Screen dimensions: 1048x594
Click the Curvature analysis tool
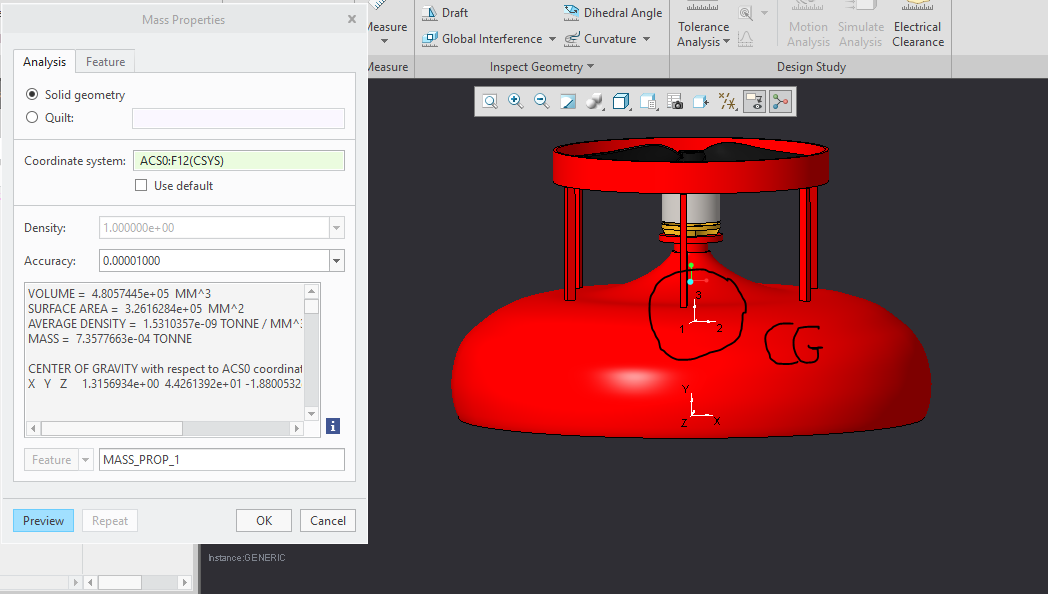pyautogui.click(x=600, y=39)
